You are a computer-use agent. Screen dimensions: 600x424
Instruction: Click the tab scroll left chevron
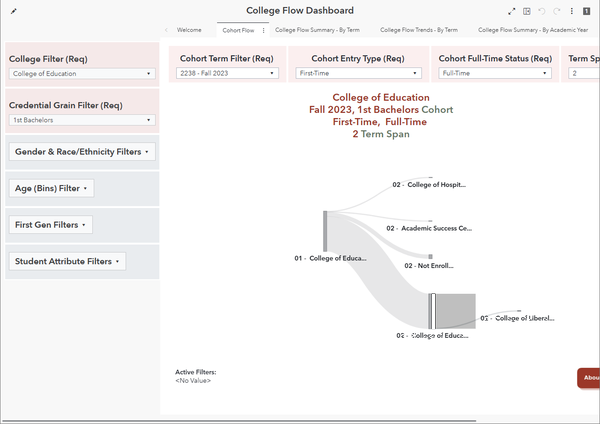click(x=166, y=30)
